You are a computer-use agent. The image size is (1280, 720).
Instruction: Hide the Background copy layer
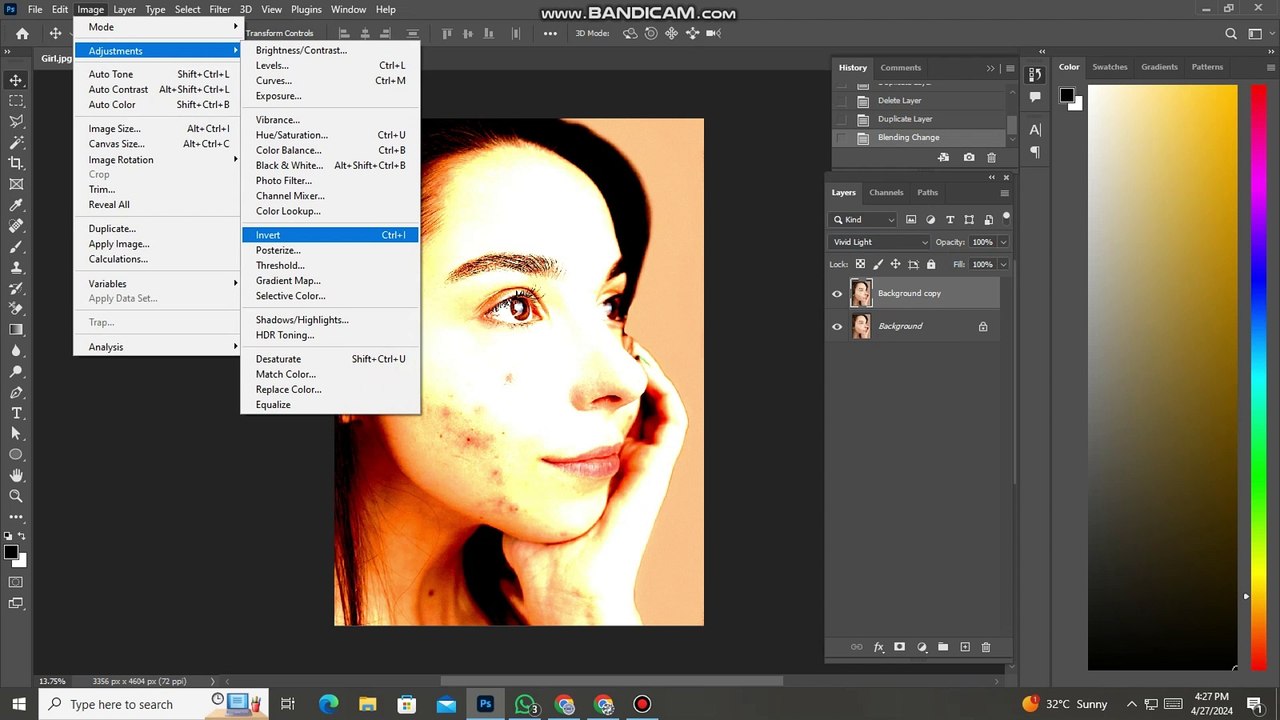coord(837,294)
